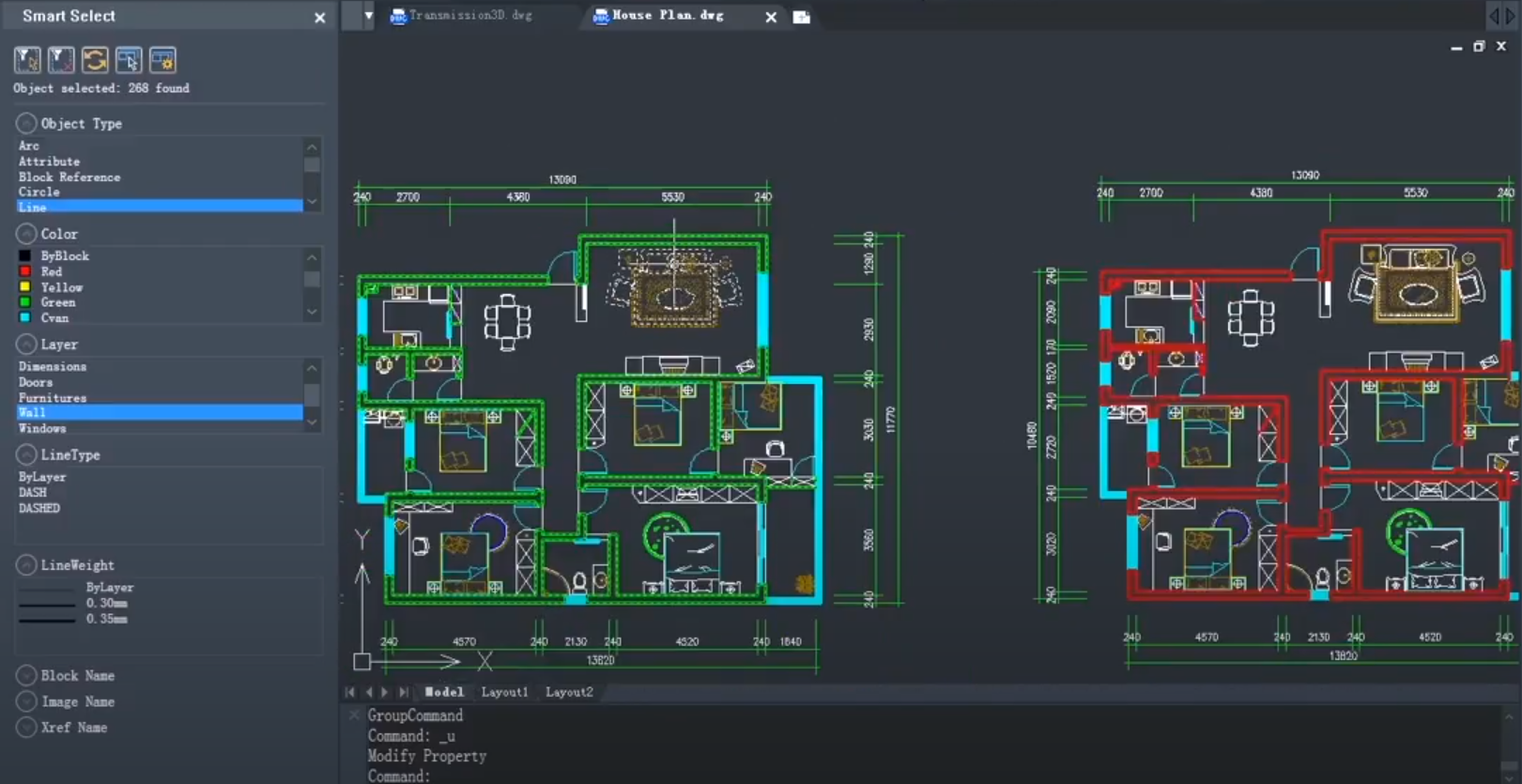Go to previous layout tab arrow
The image size is (1522, 784).
(368, 692)
